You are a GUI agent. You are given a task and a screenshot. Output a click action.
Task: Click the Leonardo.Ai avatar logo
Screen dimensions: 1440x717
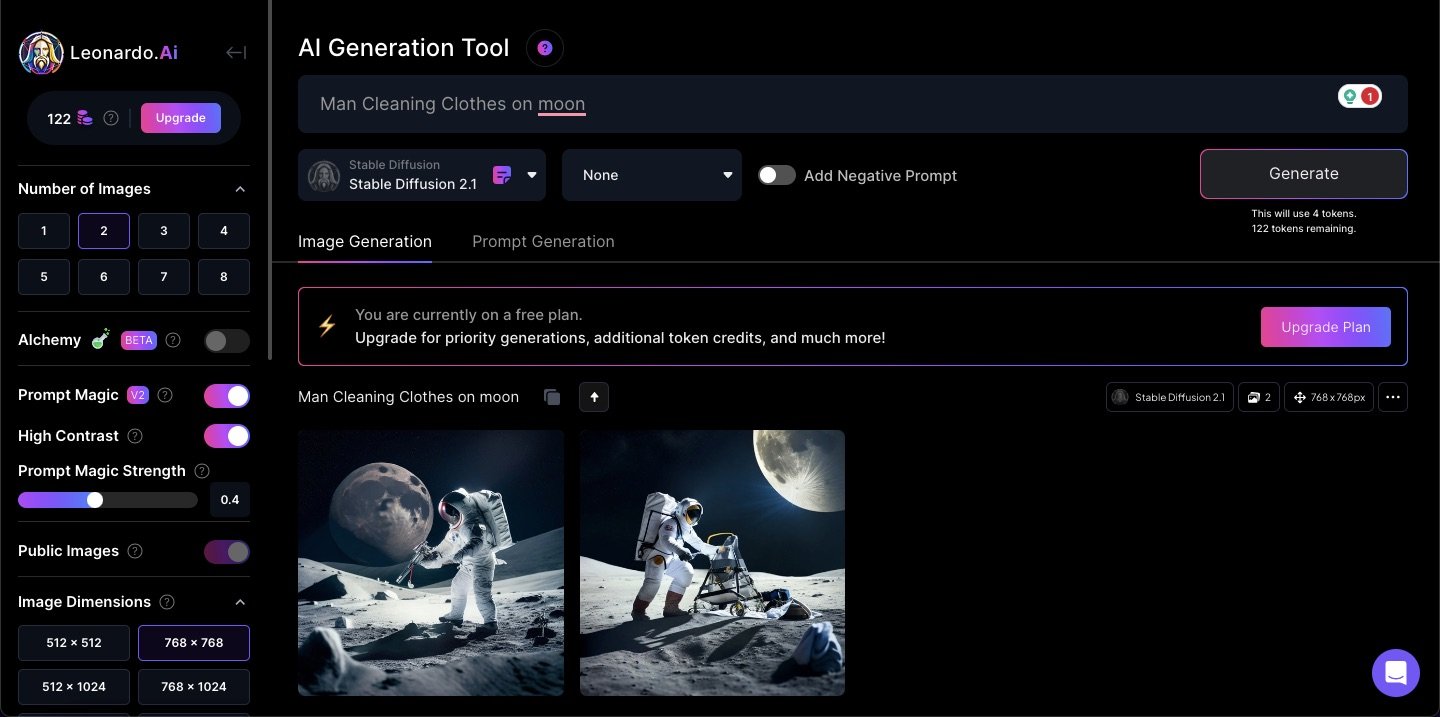[x=41, y=53]
